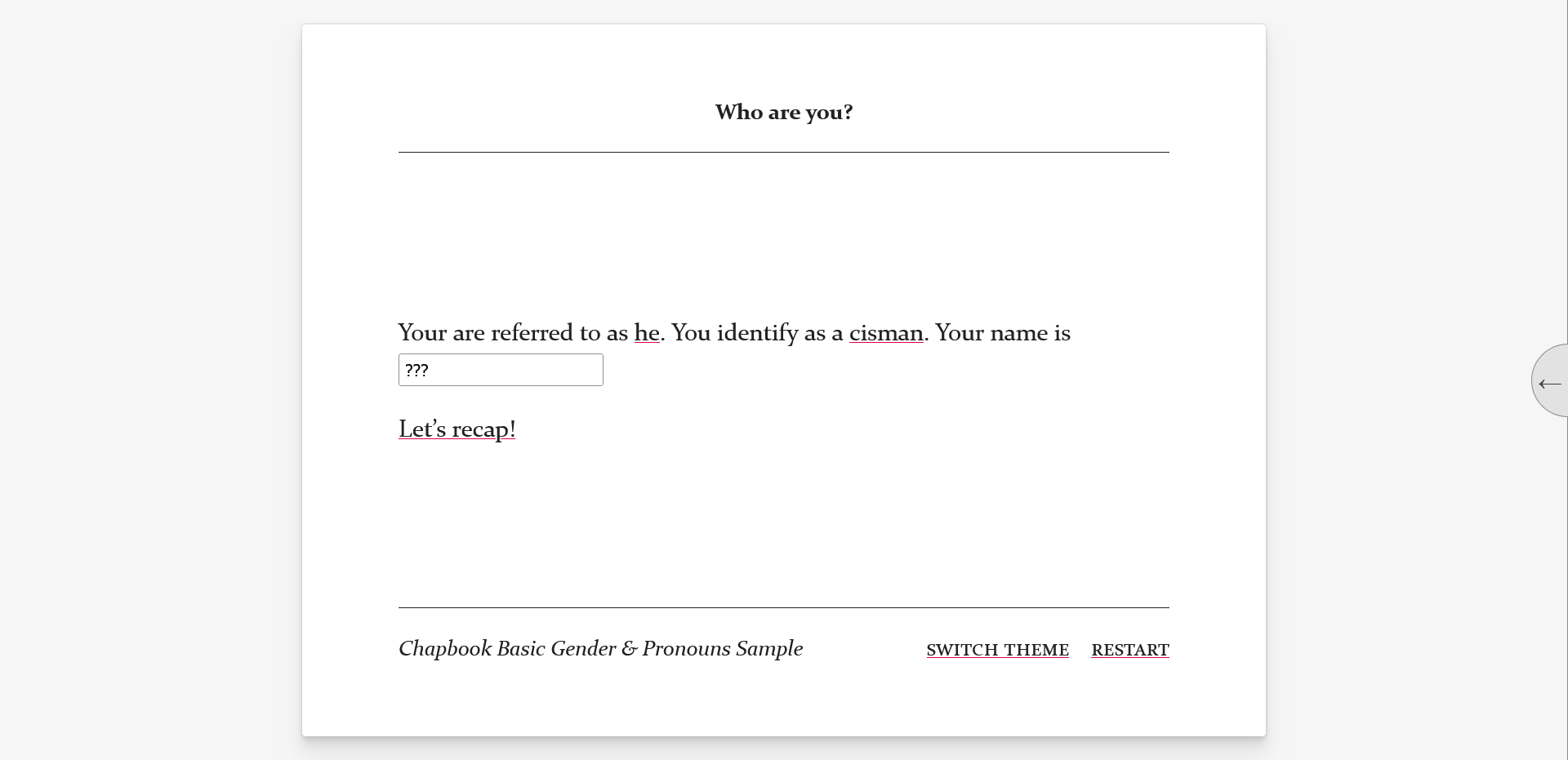This screenshot has width=1568, height=760.
Task: Change the "cisman" identity link
Action: click(x=886, y=333)
